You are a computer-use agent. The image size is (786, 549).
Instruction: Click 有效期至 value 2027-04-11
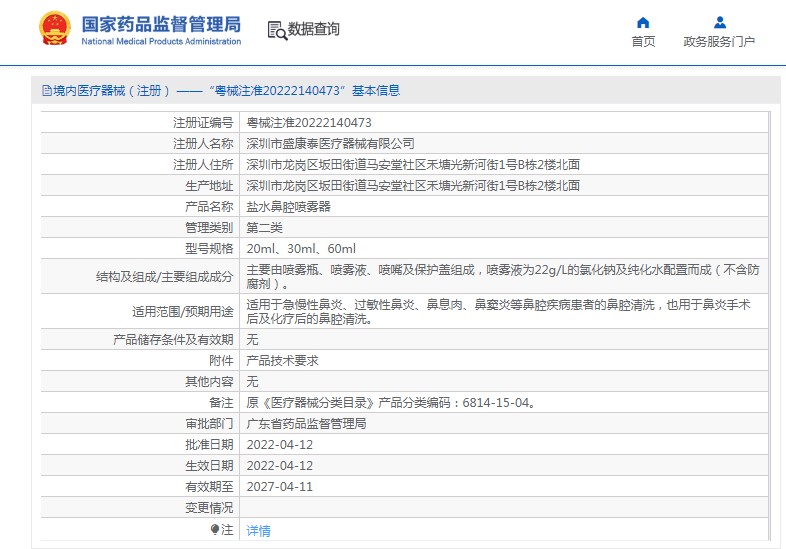click(280, 487)
